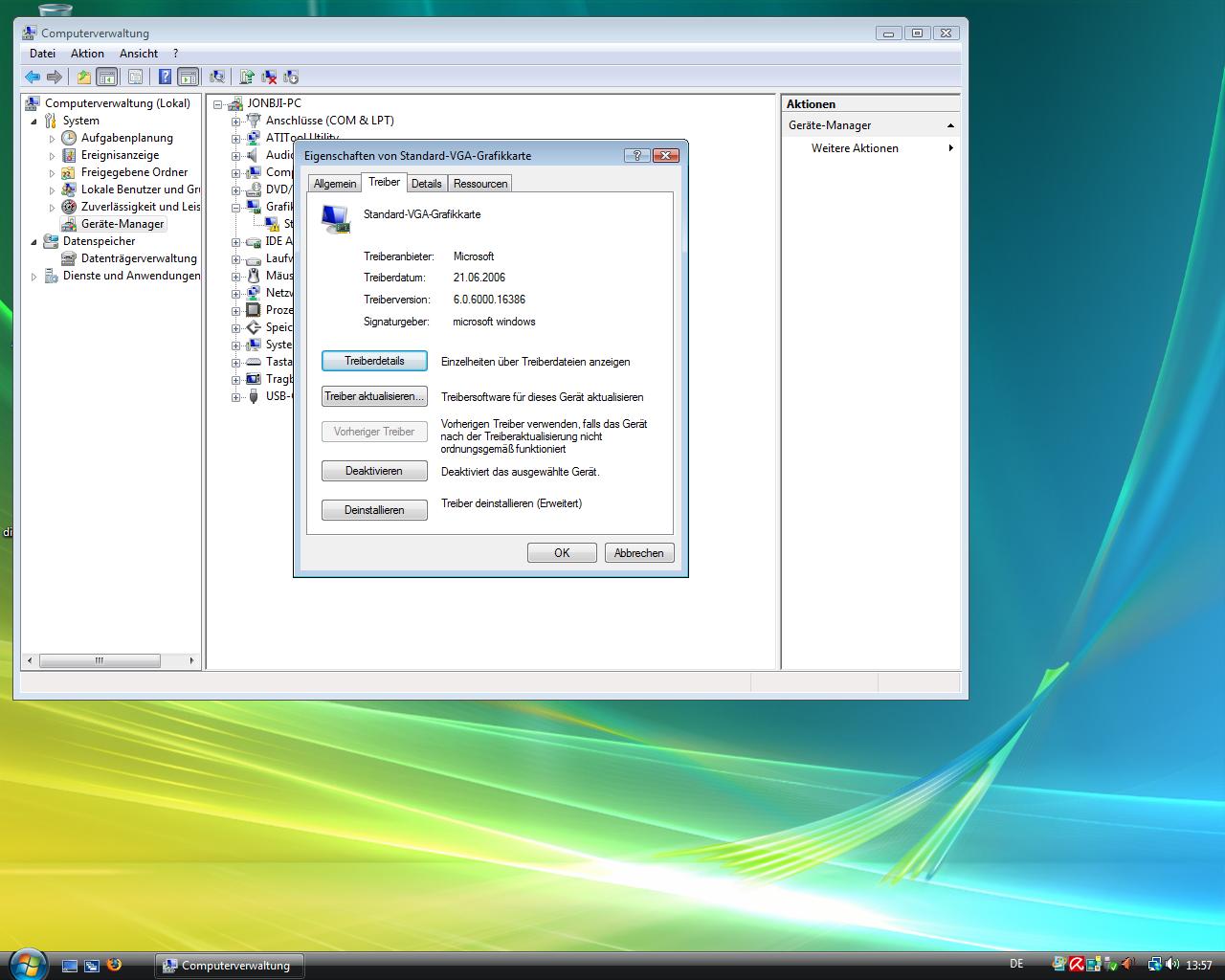Click the Computerverwaltung taskbar button
Screen dimensions: 1225x980
(230, 966)
